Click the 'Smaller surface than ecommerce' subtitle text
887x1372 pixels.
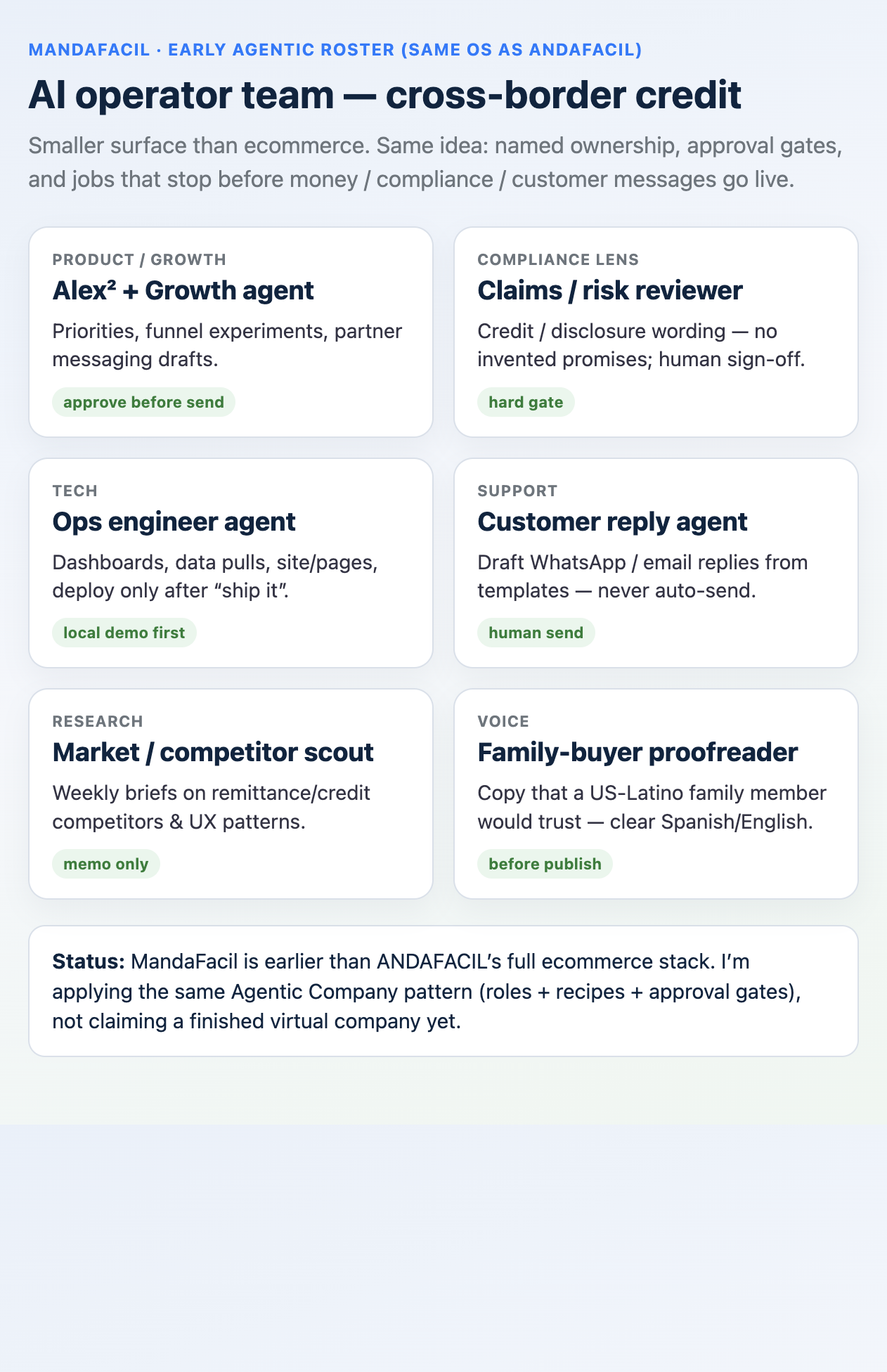coord(435,162)
